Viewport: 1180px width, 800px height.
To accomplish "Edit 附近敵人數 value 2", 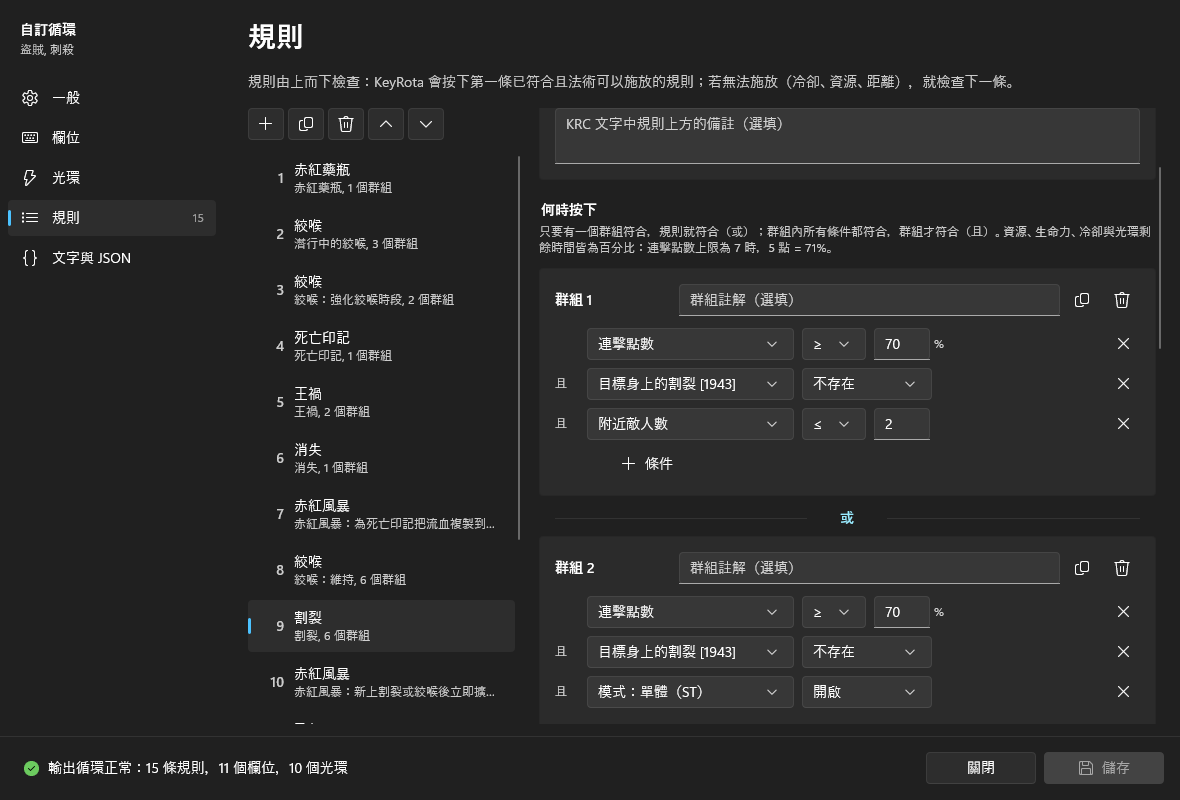I will coord(902,424).
